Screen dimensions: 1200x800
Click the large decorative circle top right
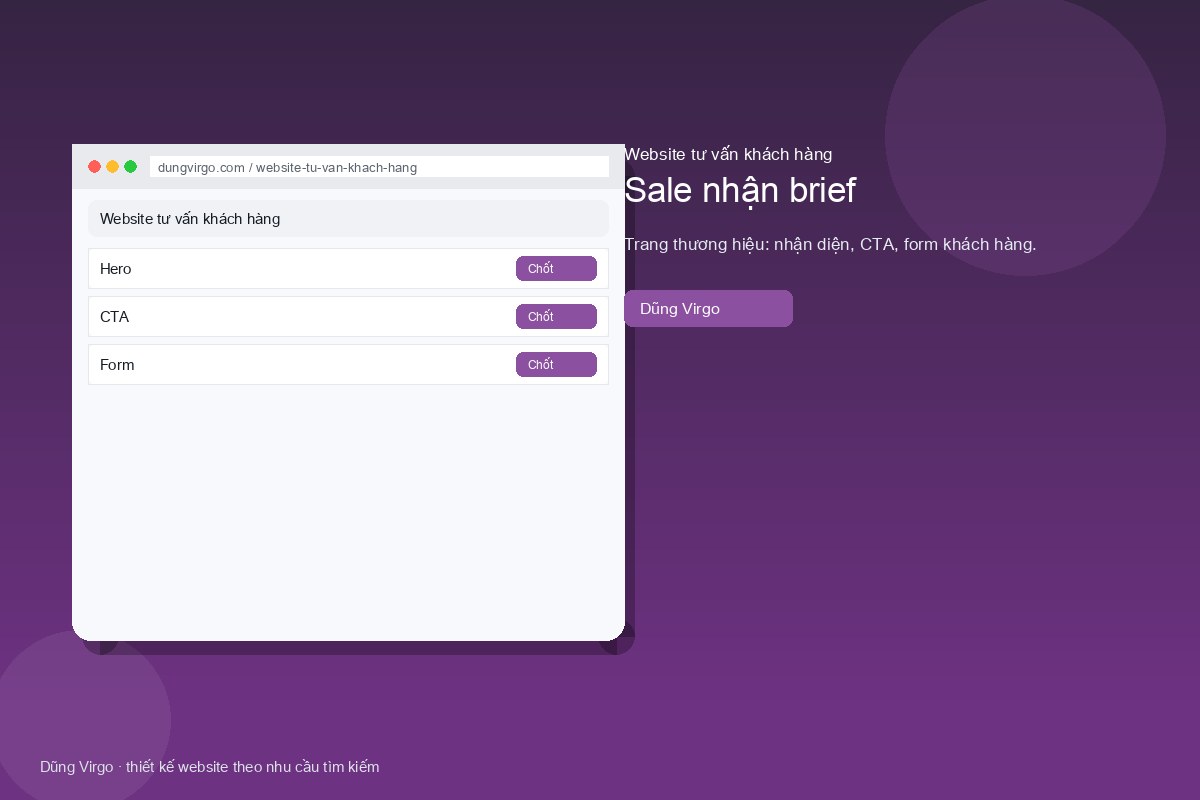[1025, 135]
